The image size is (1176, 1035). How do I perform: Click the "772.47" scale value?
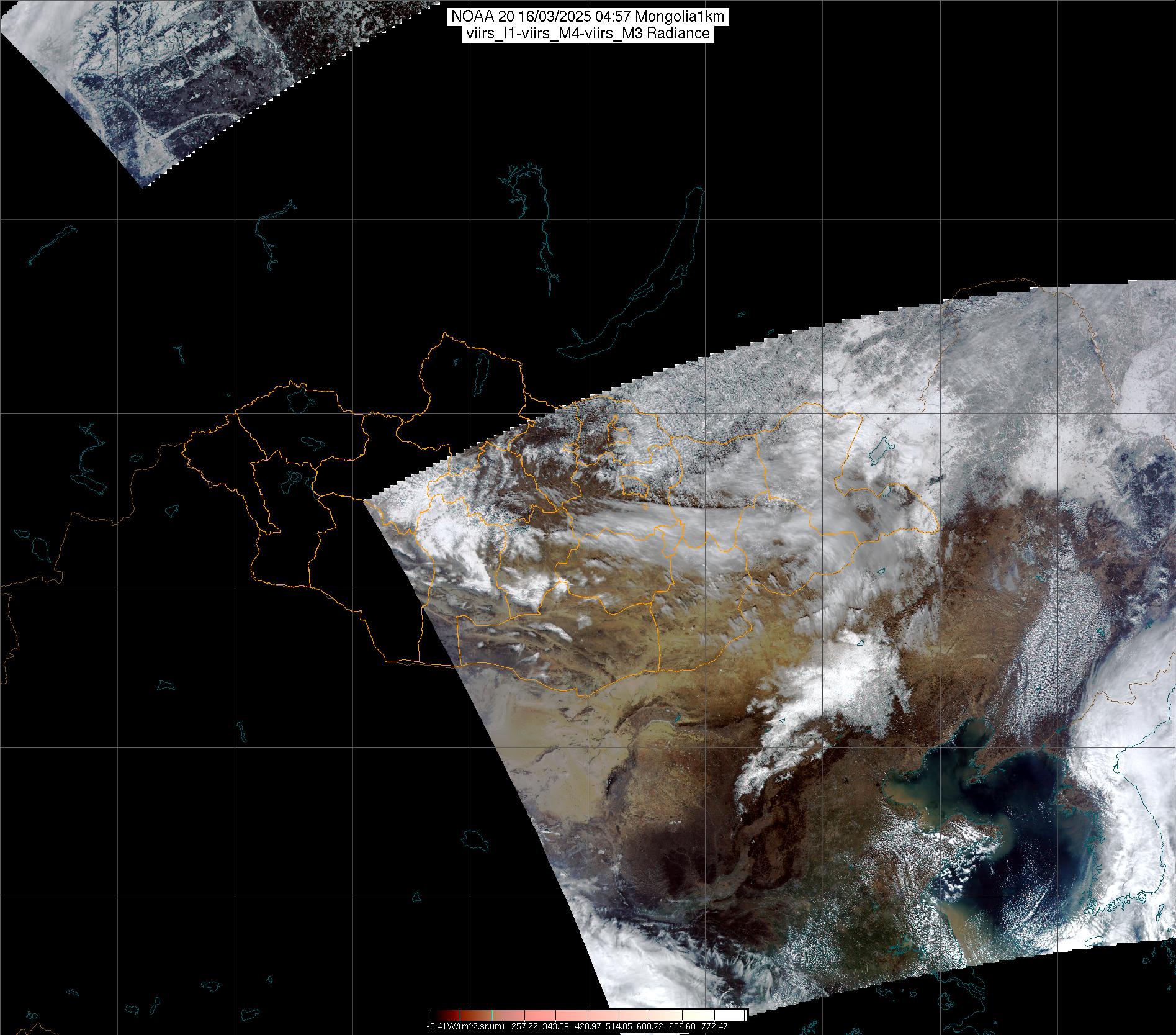pyautogui.click(x=714, y=1026)
